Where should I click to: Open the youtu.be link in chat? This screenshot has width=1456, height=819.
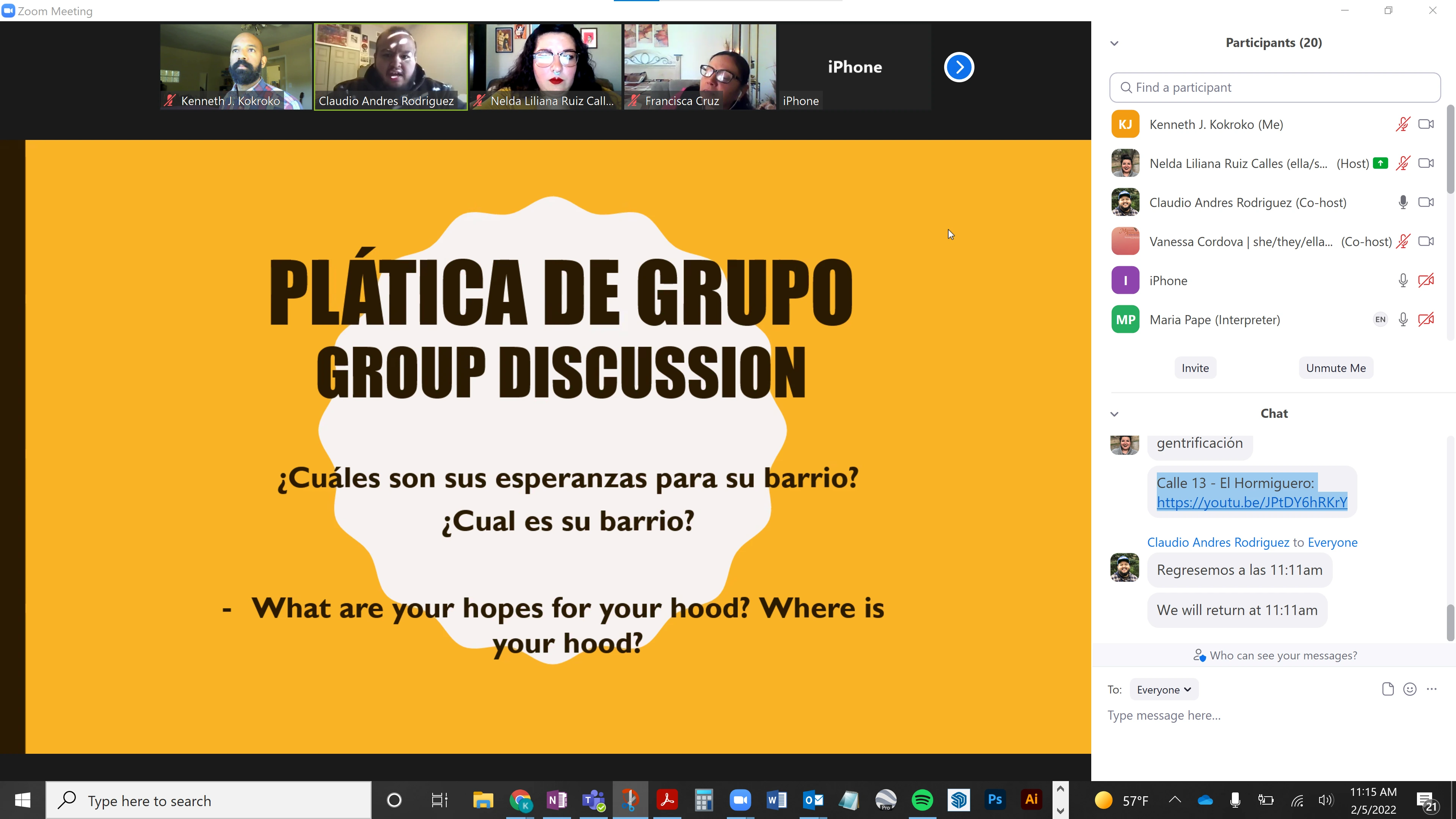[1251, 502]
